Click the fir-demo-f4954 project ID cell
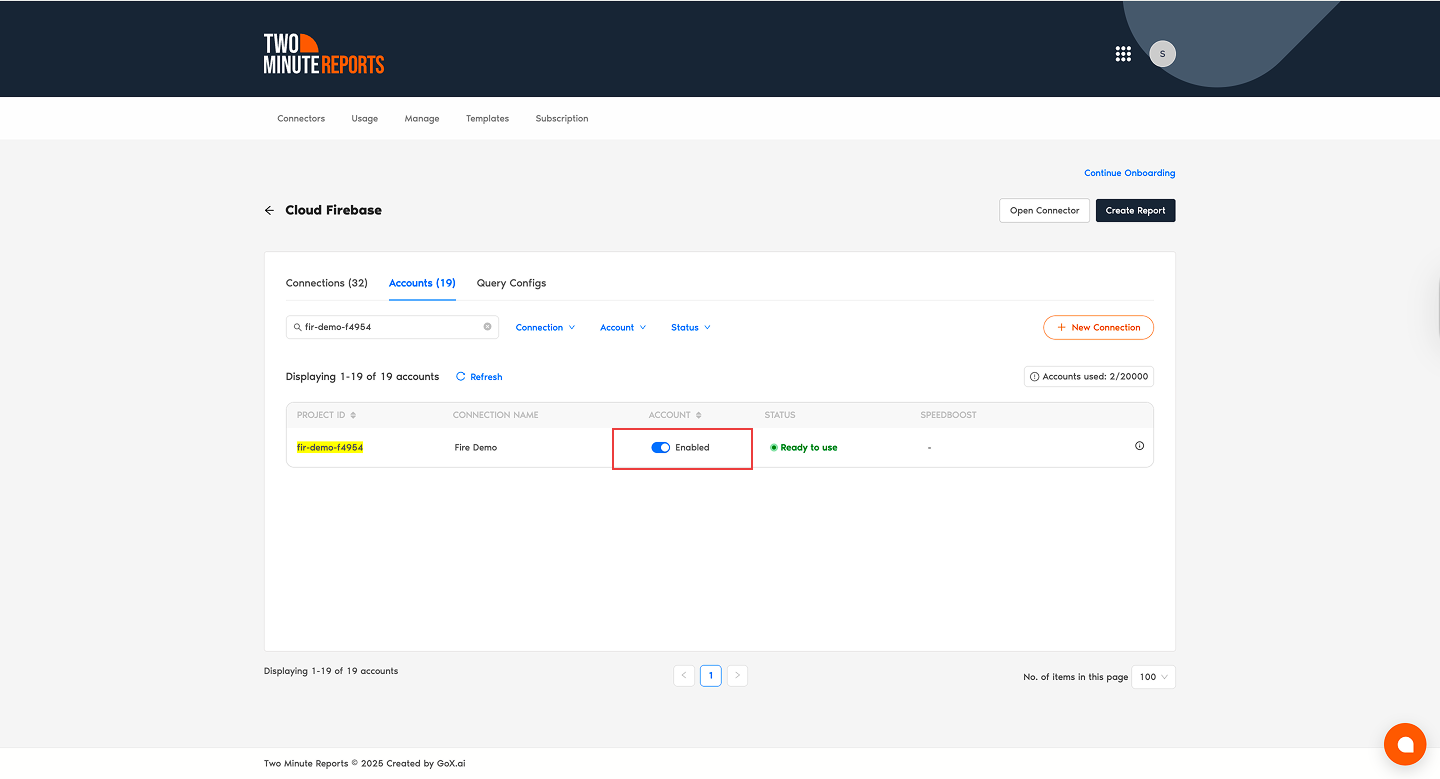 tap(330, 447)
